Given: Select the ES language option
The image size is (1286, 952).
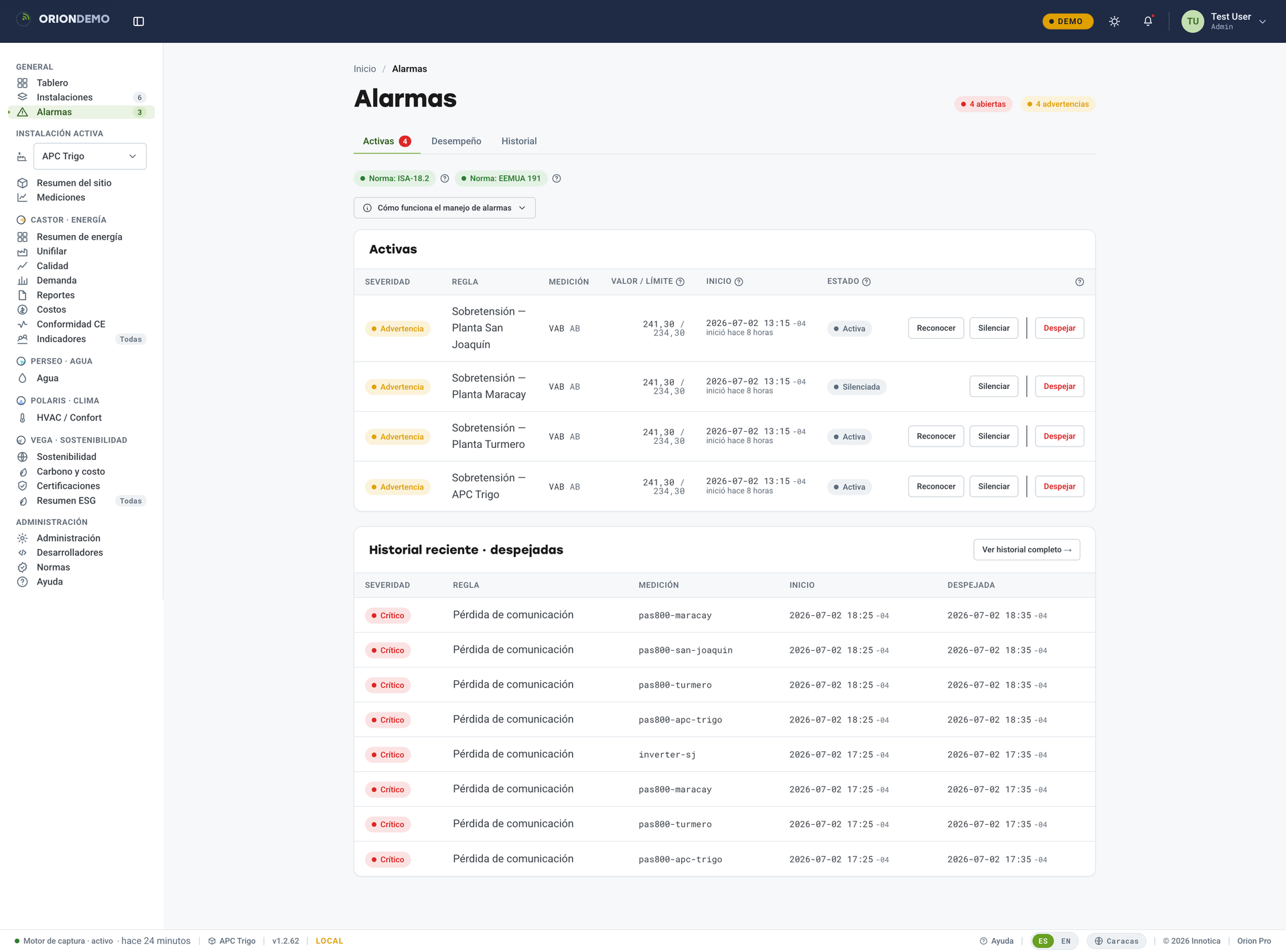Looking at the screenshot, I should [x=1043, y=941].
